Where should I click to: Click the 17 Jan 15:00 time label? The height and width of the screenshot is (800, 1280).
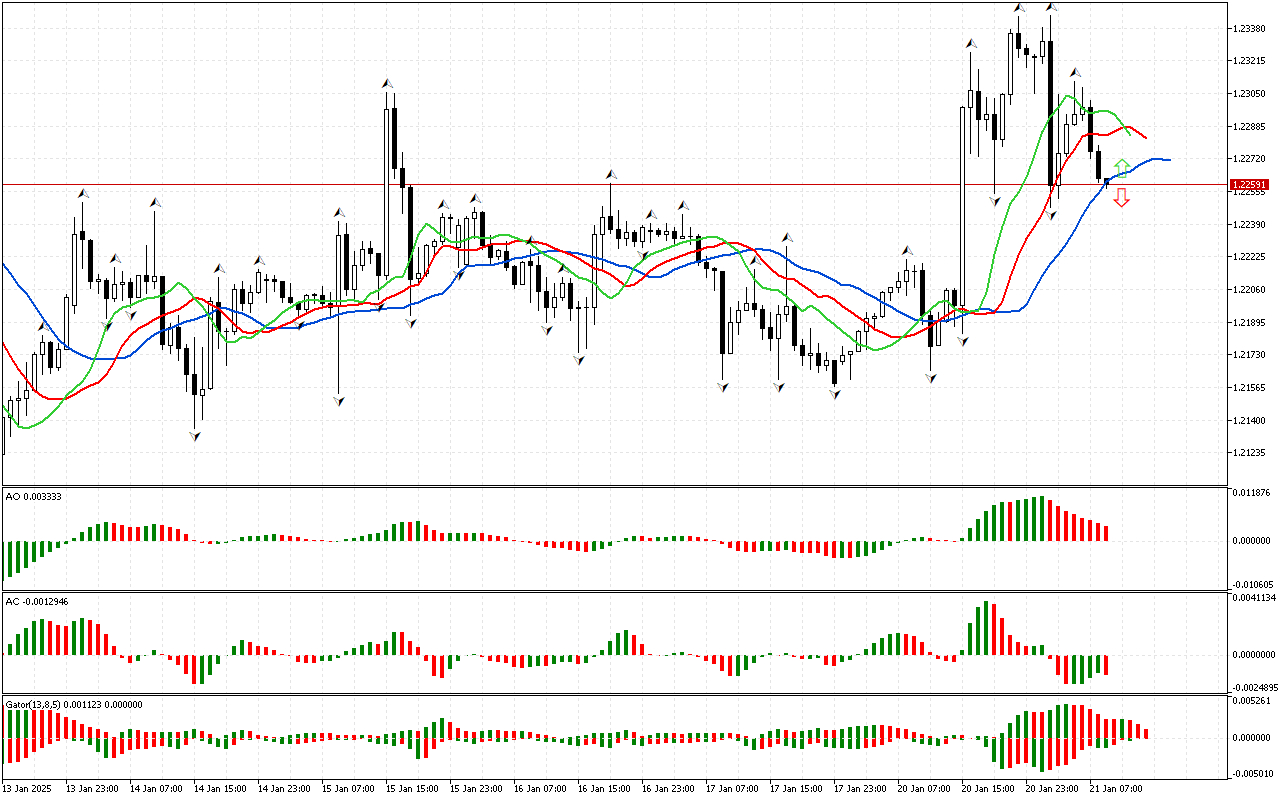click(x=796, y=788)
